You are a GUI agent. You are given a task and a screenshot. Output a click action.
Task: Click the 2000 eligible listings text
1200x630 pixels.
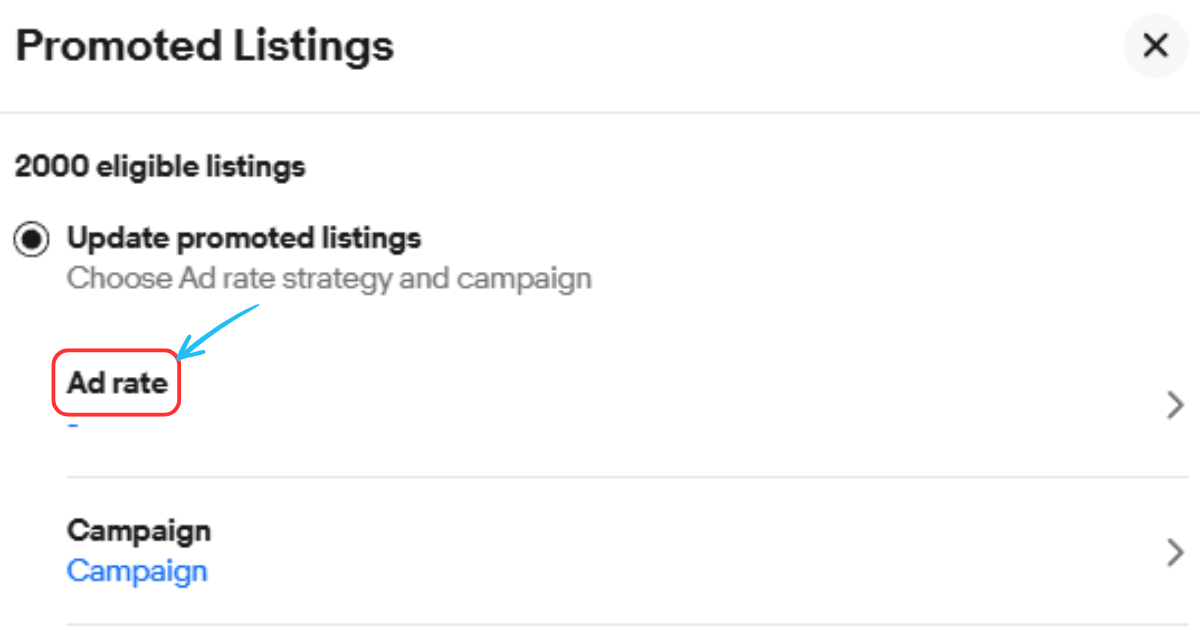(x=160, y=166)
